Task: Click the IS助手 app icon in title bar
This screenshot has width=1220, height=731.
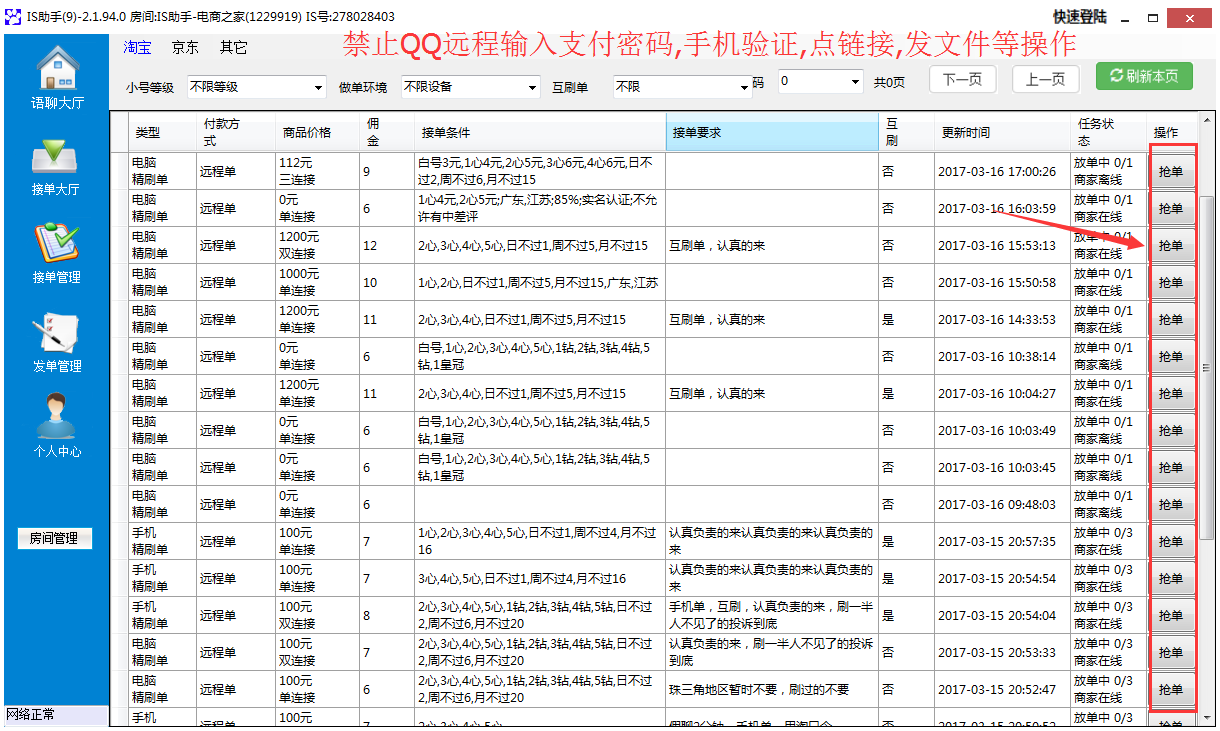Action: 13,17
